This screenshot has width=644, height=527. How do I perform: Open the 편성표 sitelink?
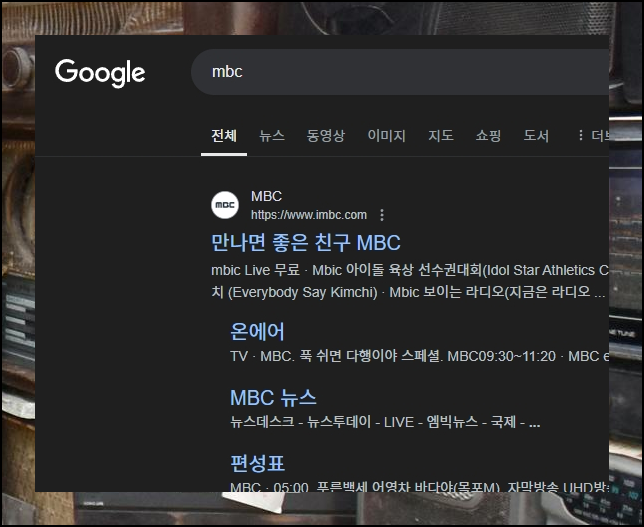[x=257, y=463]
